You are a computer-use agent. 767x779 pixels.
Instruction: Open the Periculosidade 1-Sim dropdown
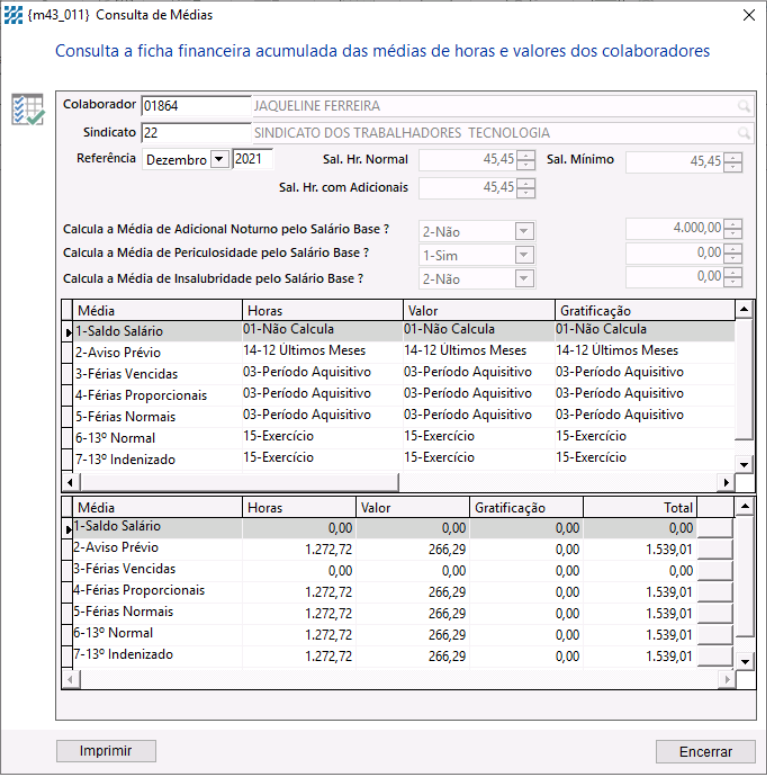[x=524, y=255]
